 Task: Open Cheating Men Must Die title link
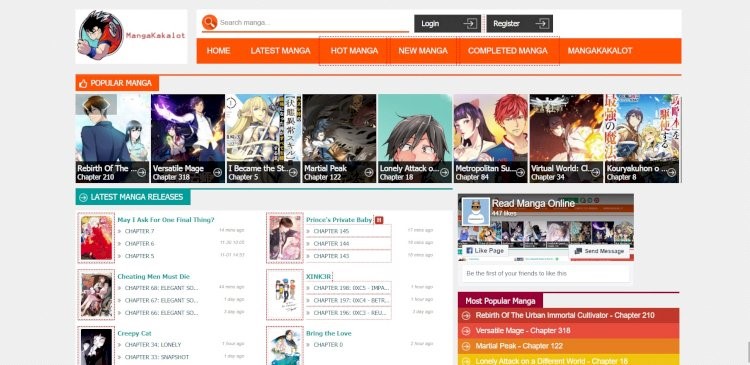(154, 277)
